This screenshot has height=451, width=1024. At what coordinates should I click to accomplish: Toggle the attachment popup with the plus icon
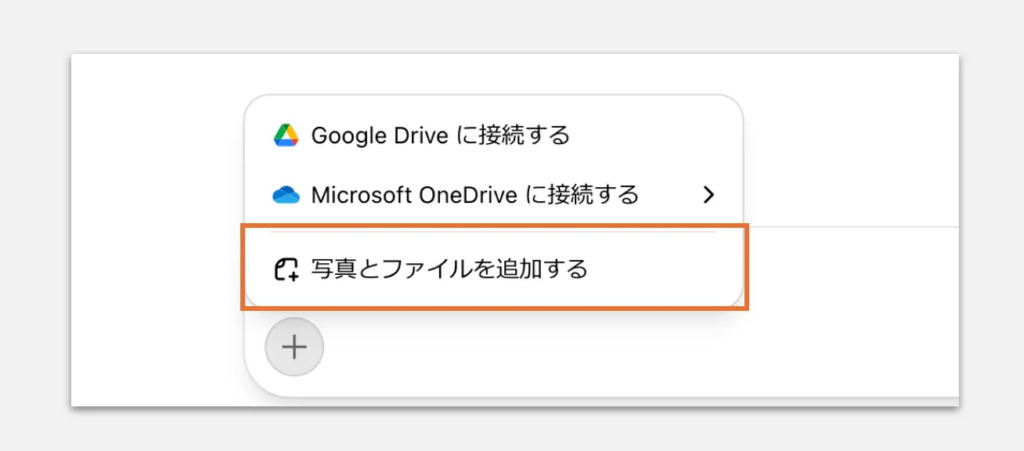(x=294, y=347)
